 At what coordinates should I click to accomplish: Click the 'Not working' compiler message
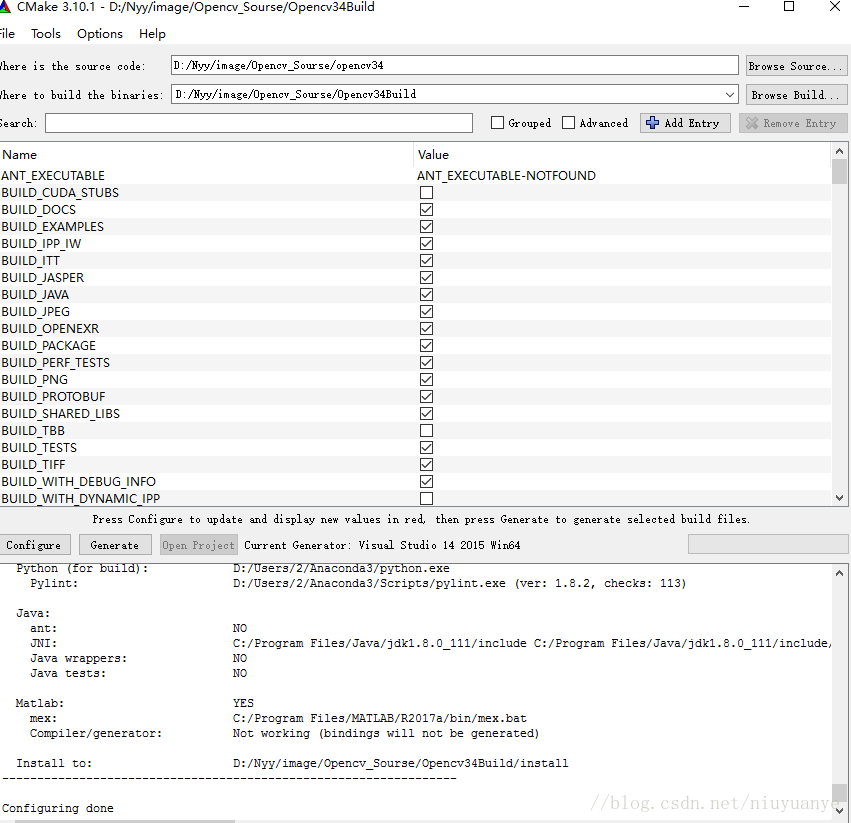tap(386, 733)
